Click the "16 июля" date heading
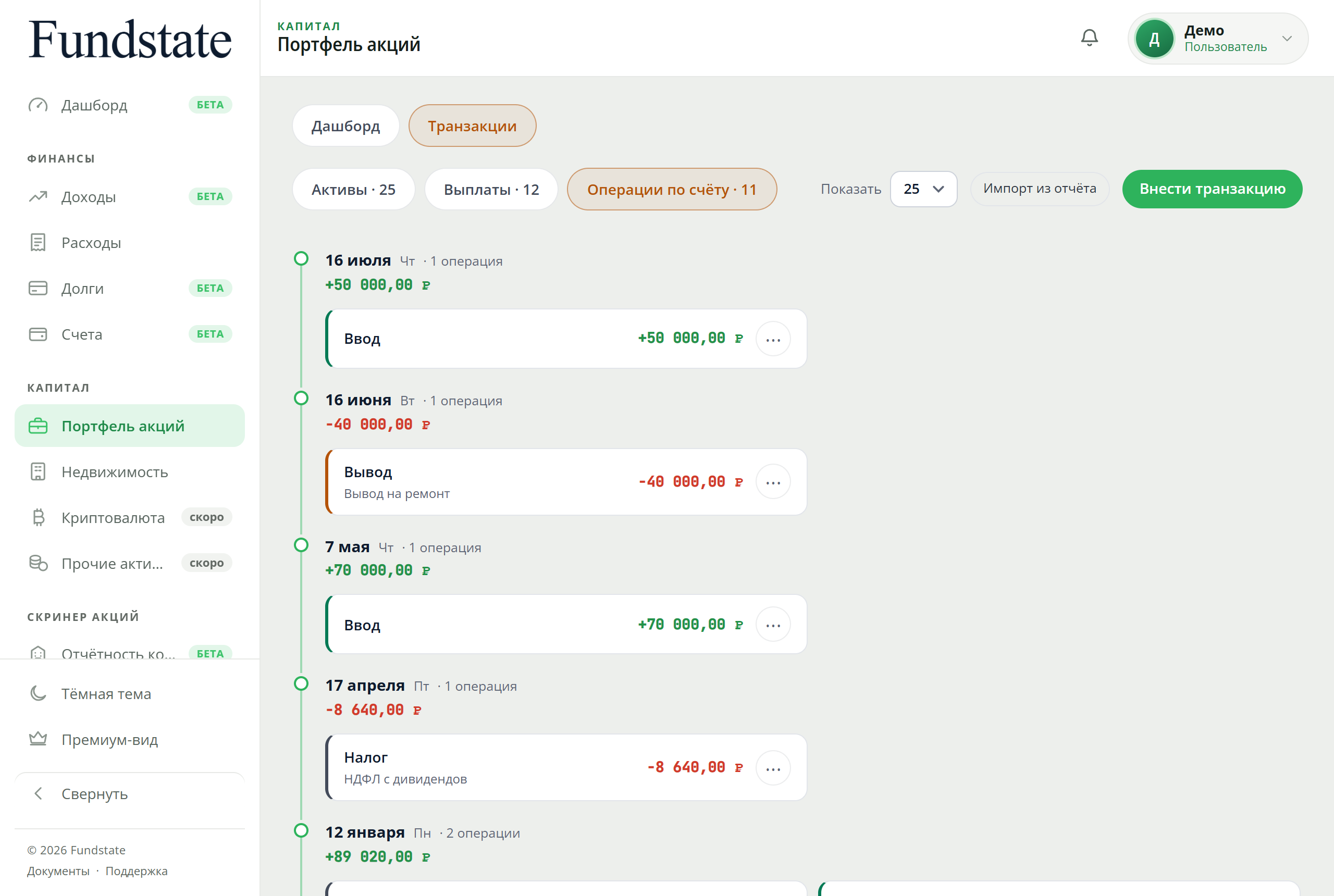The image size is (1334, 896). (358, 260)
